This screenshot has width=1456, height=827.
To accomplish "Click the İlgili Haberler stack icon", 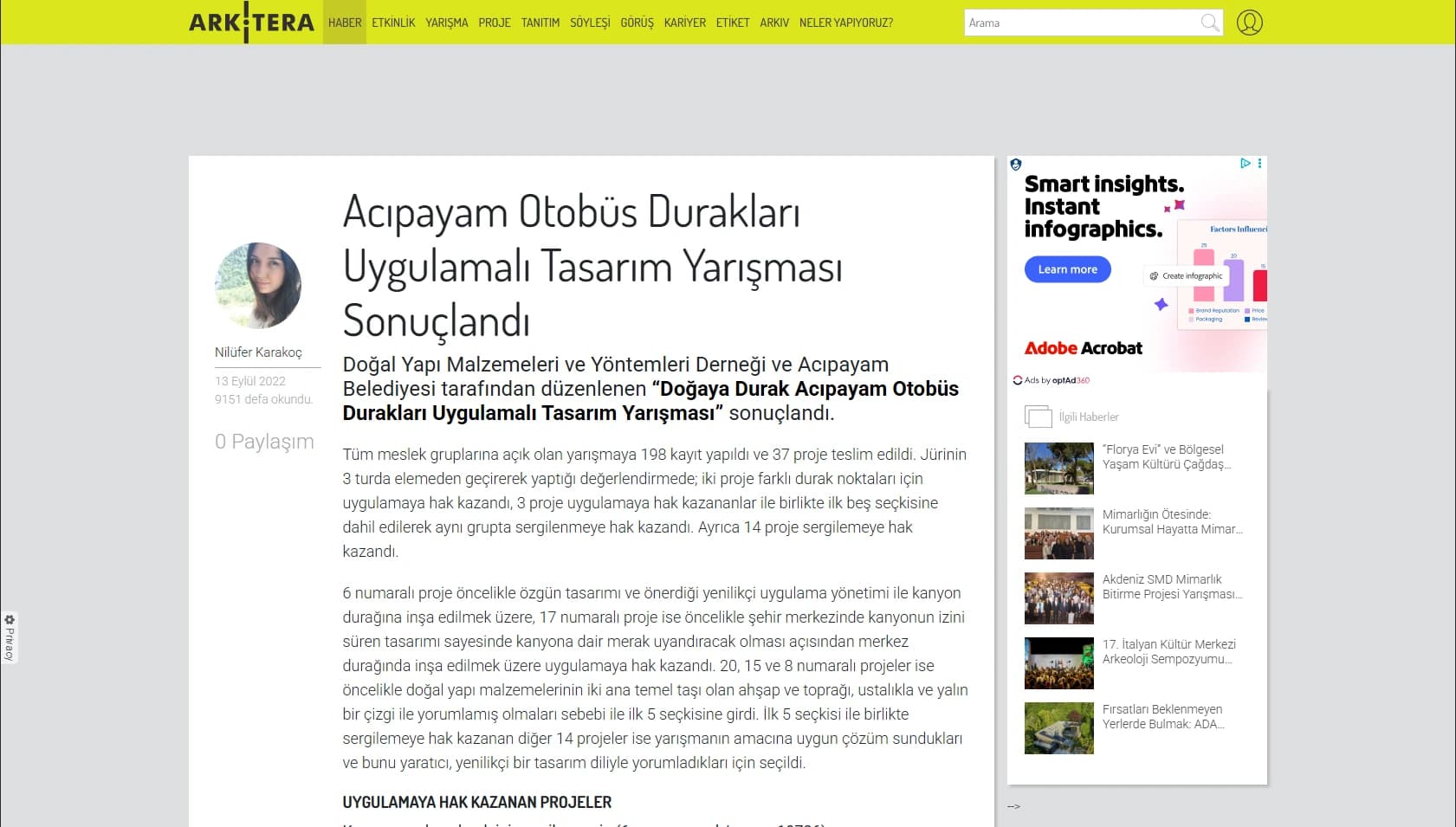I will (x=1038, y=417).
